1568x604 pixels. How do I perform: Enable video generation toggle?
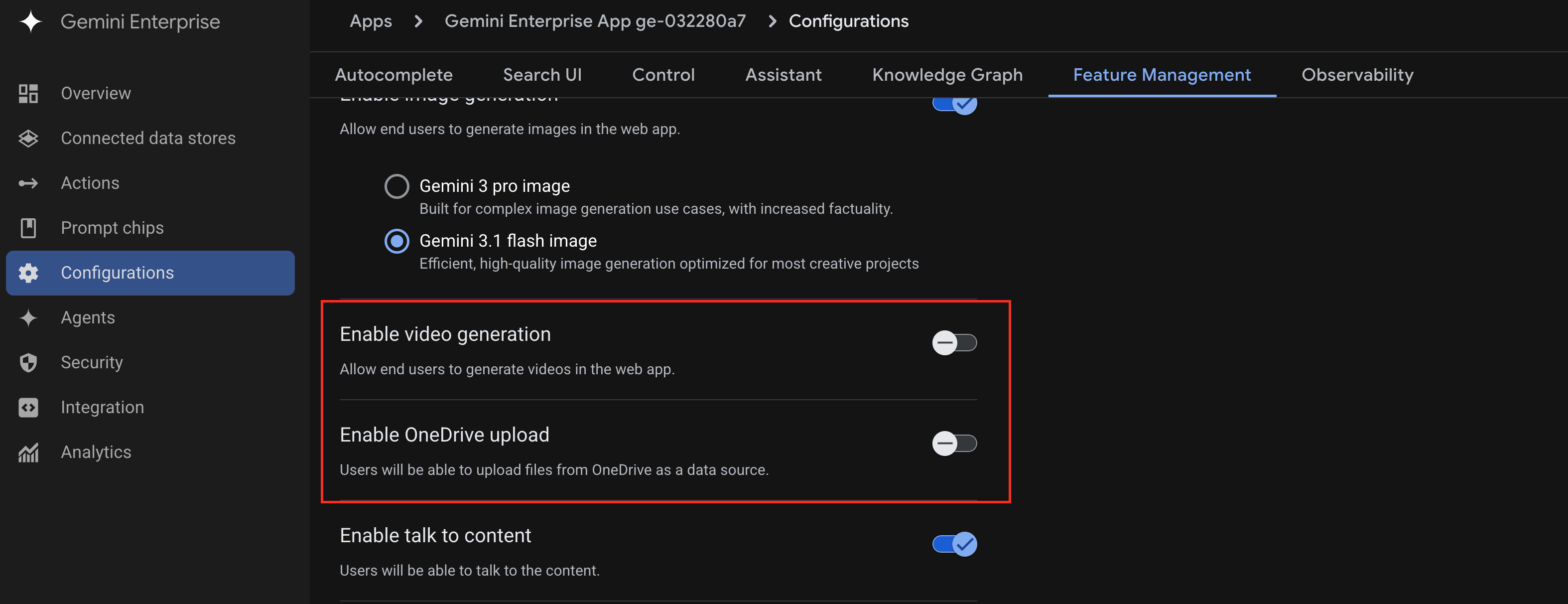click(x=954, y=343)
